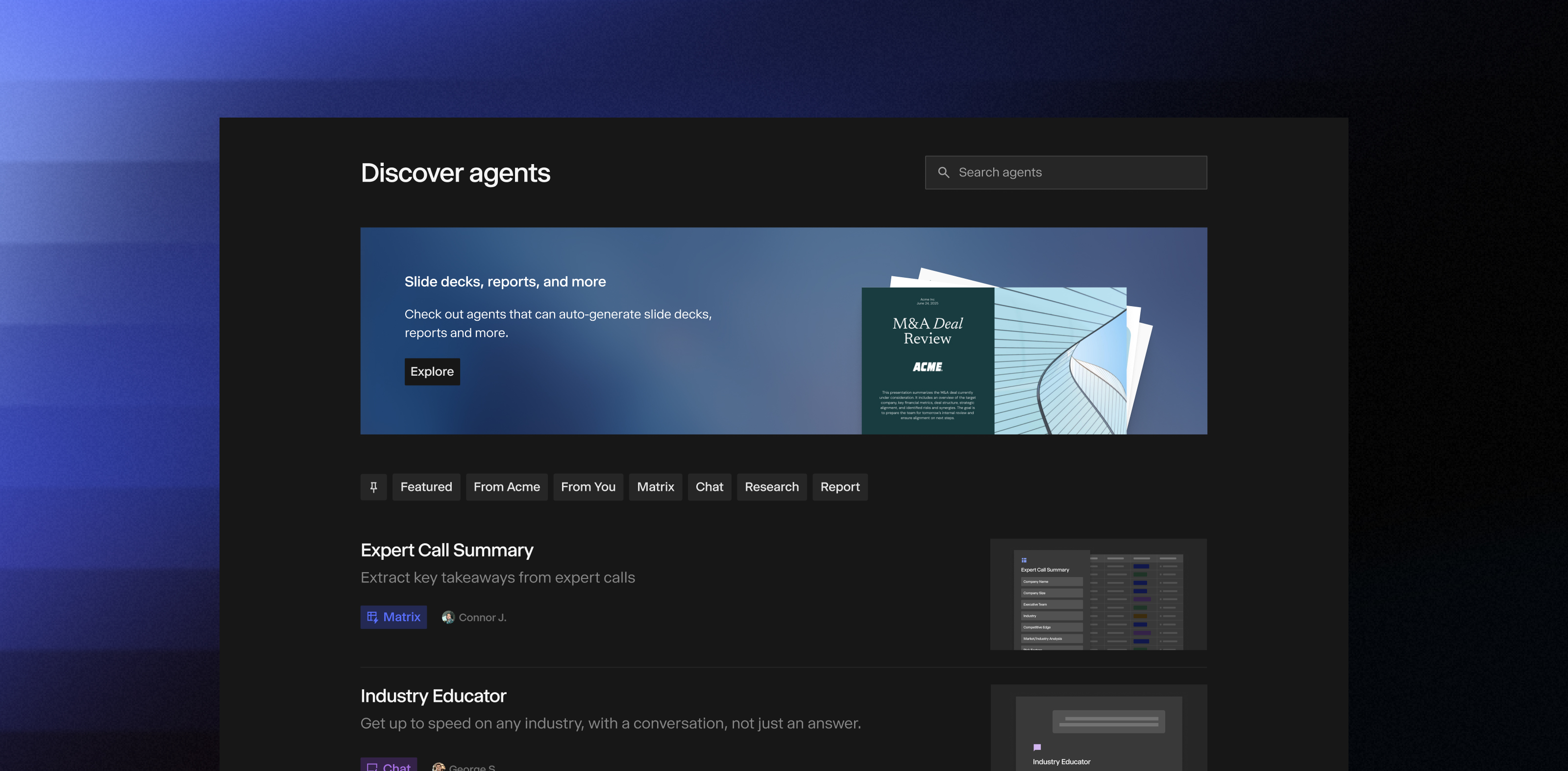Select the From Acme filter tab
The image size is (1568, 771).
(507, 487)
